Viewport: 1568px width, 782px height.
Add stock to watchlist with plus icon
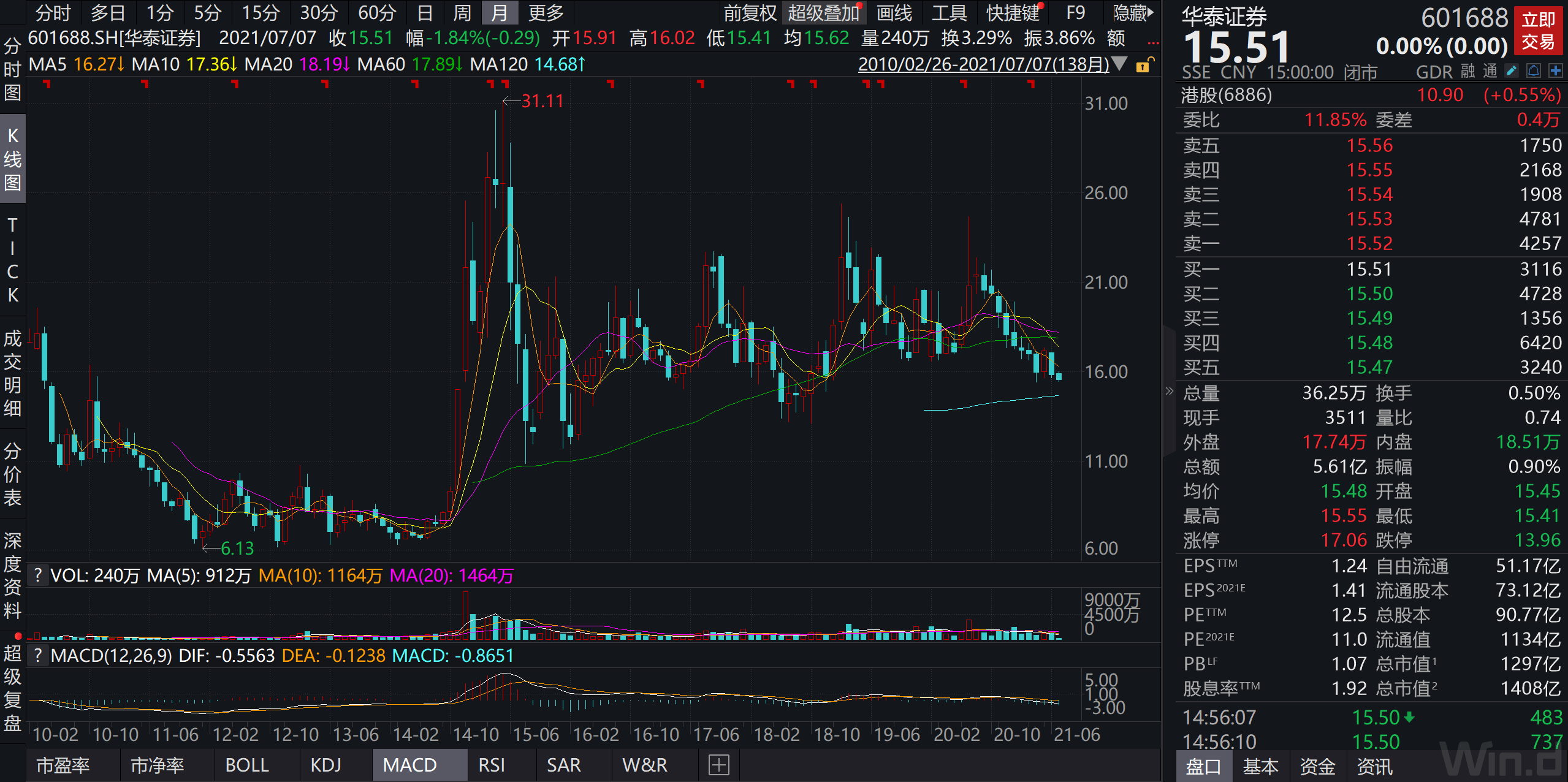pos(1555,71)
